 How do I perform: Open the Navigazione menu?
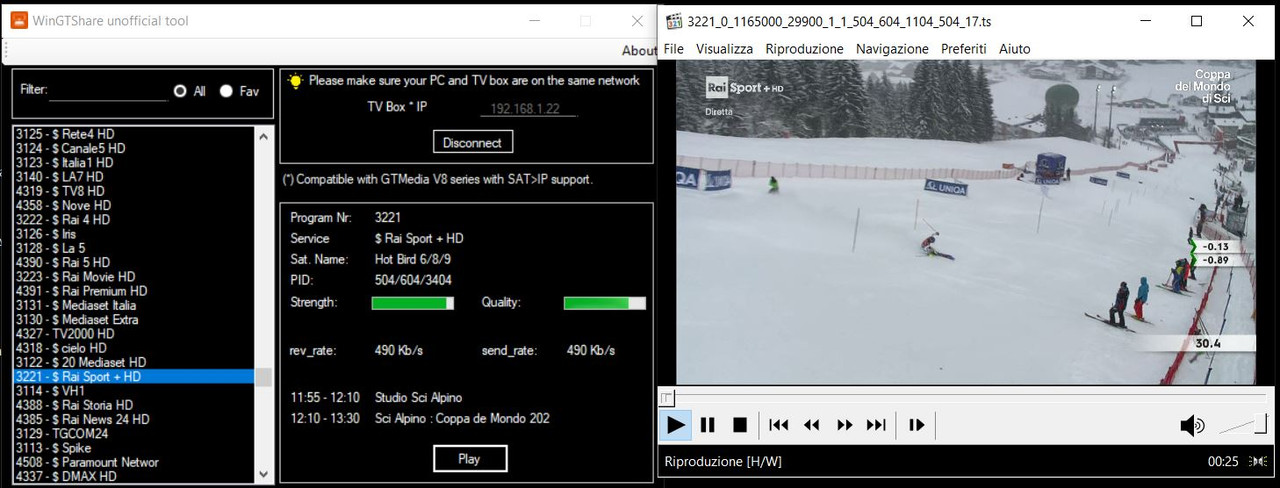(892, 48)
